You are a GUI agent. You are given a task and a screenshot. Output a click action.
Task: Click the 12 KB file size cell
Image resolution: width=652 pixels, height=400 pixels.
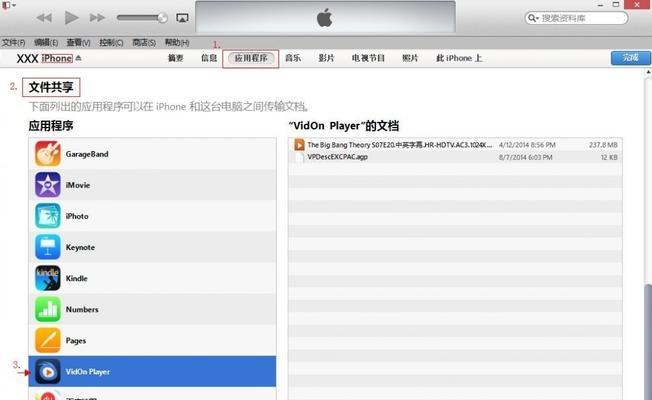tap(609, 157)
